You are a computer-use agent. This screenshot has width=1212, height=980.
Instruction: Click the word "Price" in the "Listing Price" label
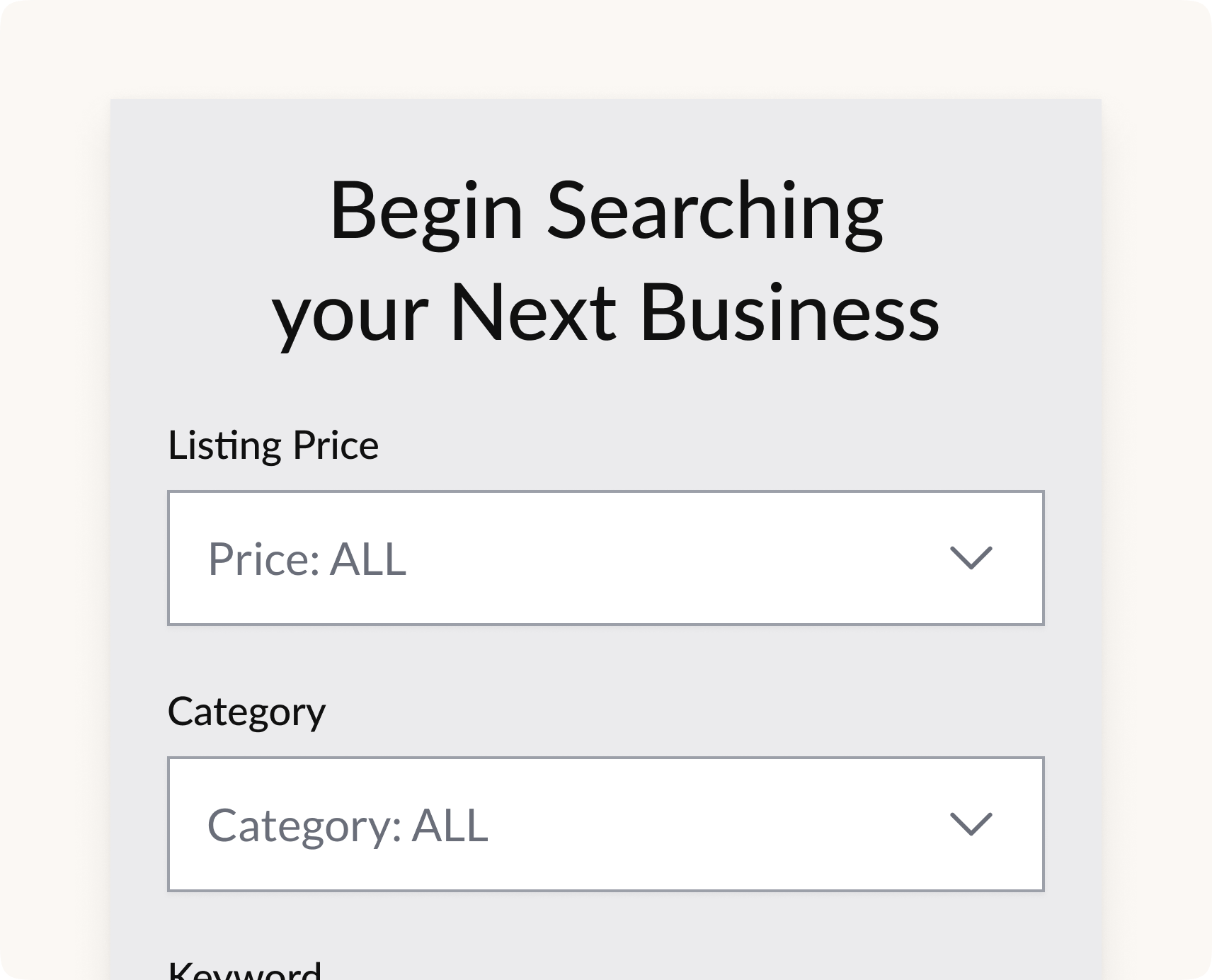tap(336, 445)
